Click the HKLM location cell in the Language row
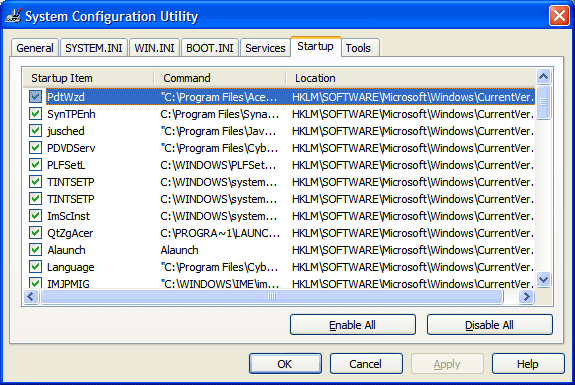This screenshot has height=385, width=575. click(x=413, y=267)
